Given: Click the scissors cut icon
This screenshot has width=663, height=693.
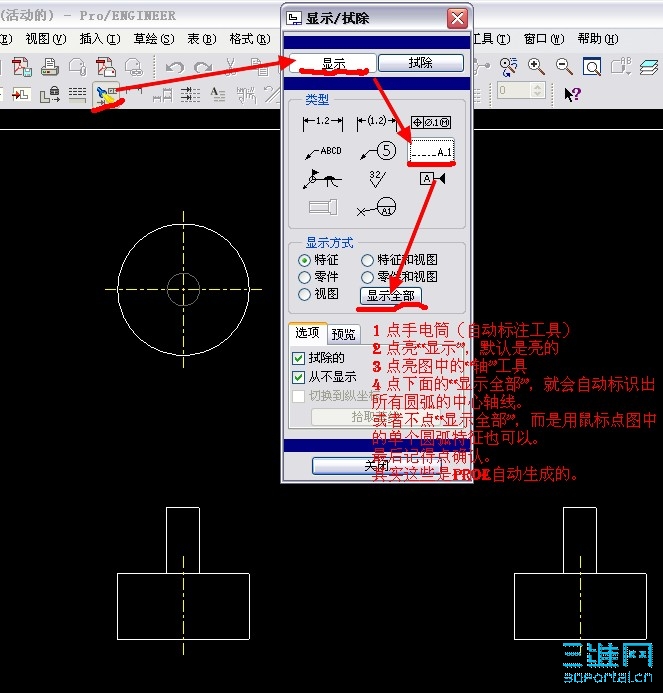Looking at the screenshot, I should coord(230,67).
